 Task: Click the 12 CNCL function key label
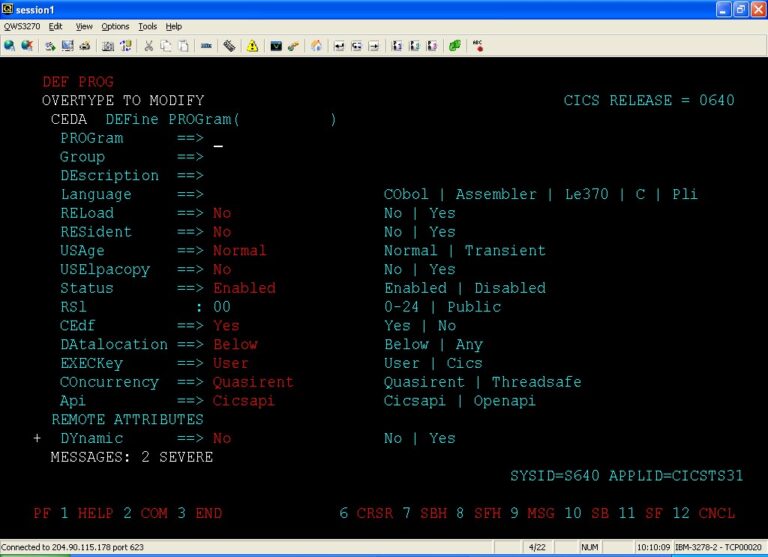(x=703, y=513)
